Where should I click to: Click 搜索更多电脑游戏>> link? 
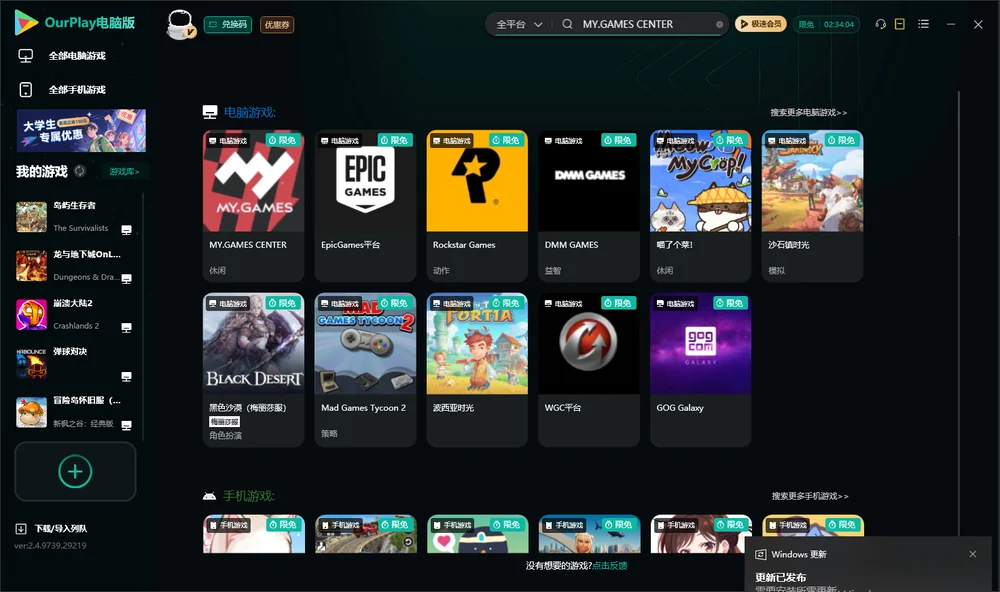point(809,113)
